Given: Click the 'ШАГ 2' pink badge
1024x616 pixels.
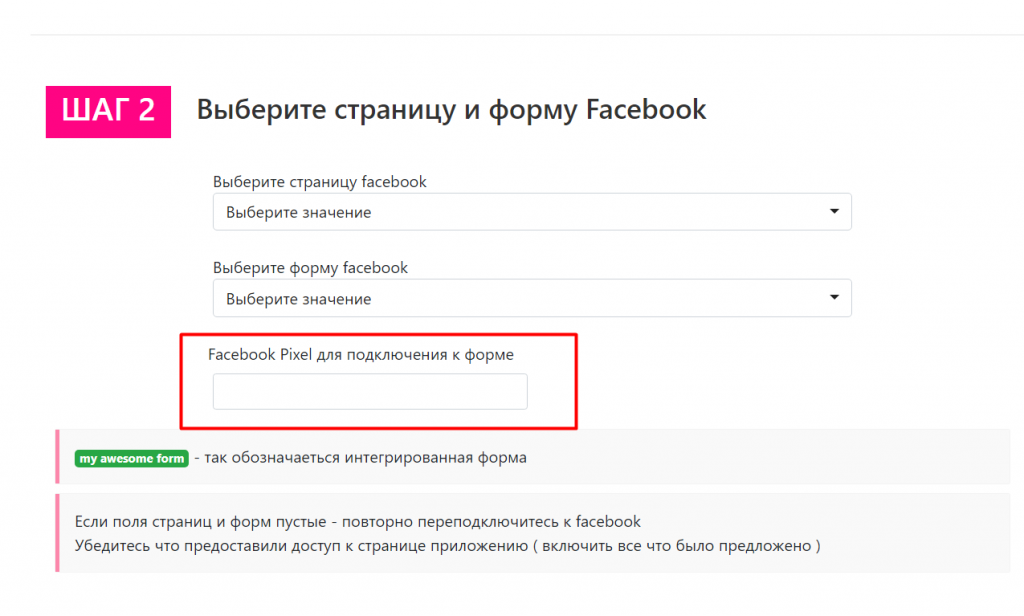Looking at the screenshot, I should click(108, 112).
